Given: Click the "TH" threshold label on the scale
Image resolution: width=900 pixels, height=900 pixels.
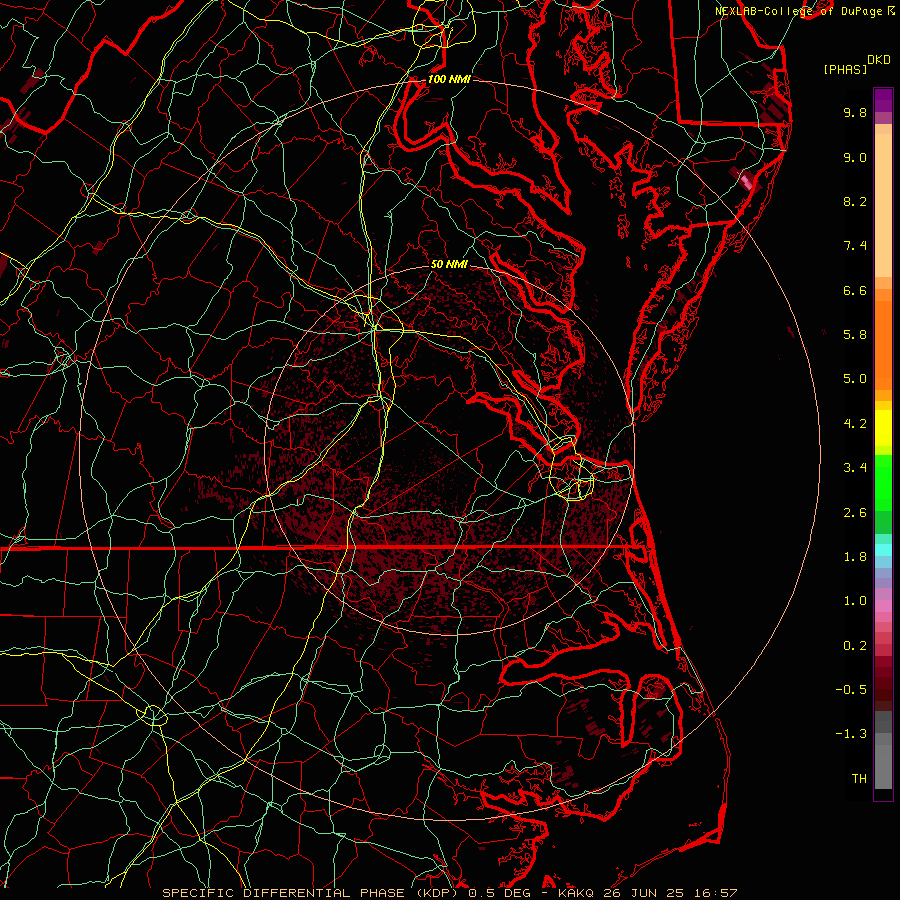Looking at the screenshot, I should (859, 779).
